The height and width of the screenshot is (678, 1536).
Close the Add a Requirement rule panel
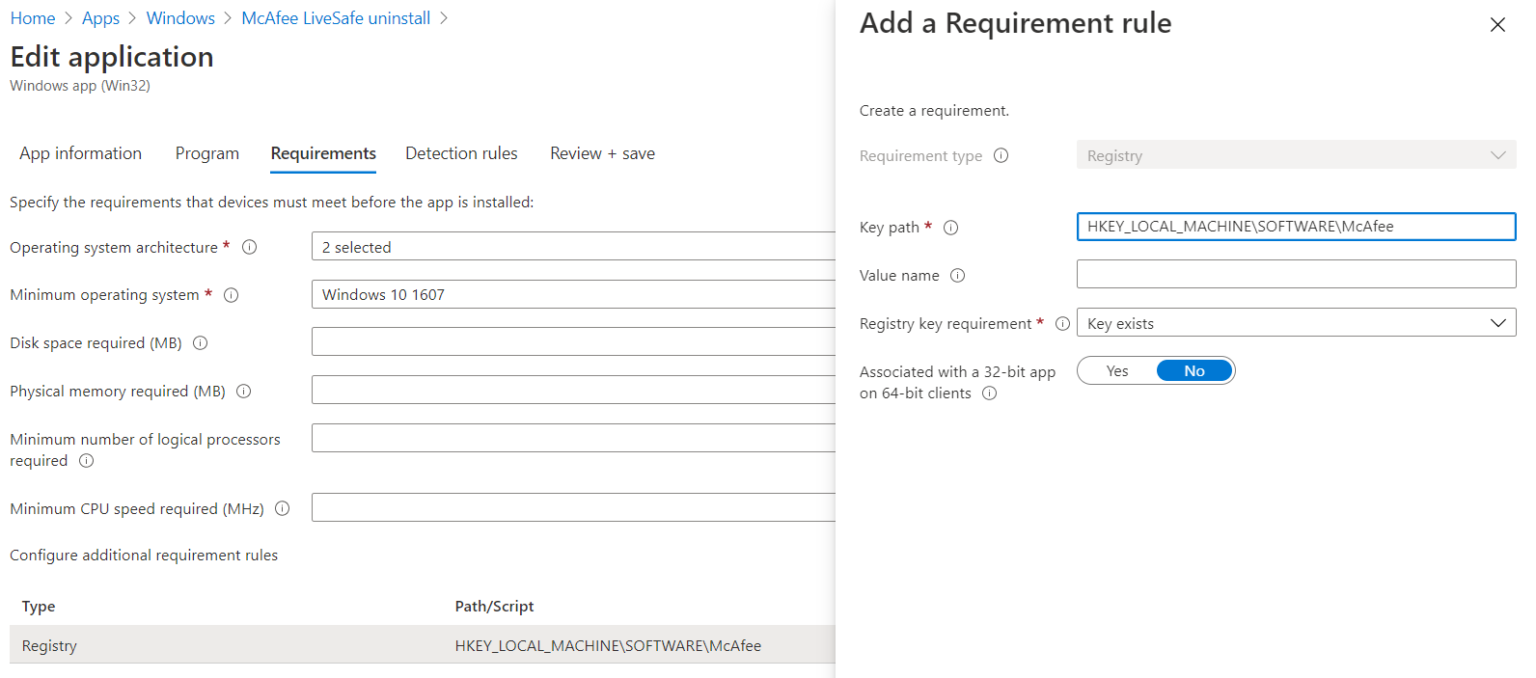1497,25
